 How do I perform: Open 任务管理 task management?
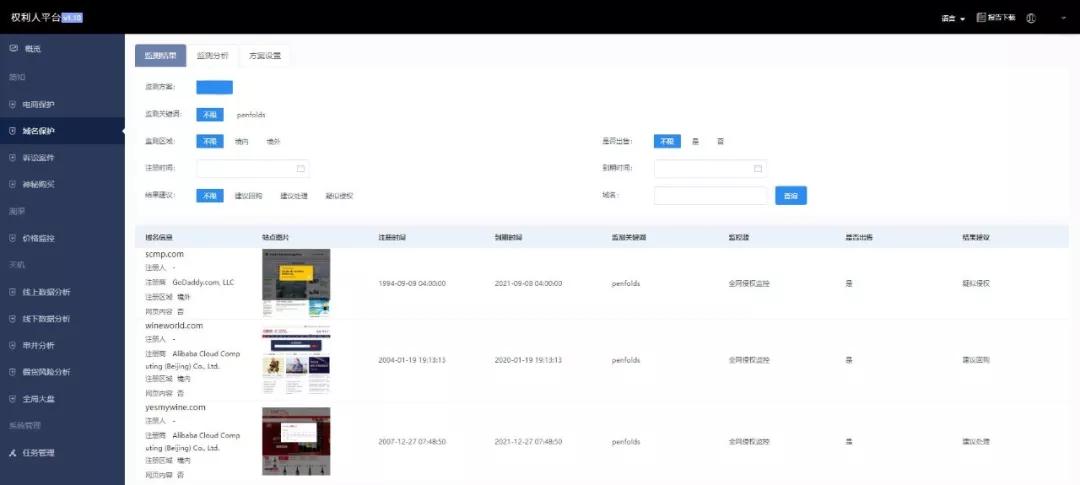click(38, 453)
